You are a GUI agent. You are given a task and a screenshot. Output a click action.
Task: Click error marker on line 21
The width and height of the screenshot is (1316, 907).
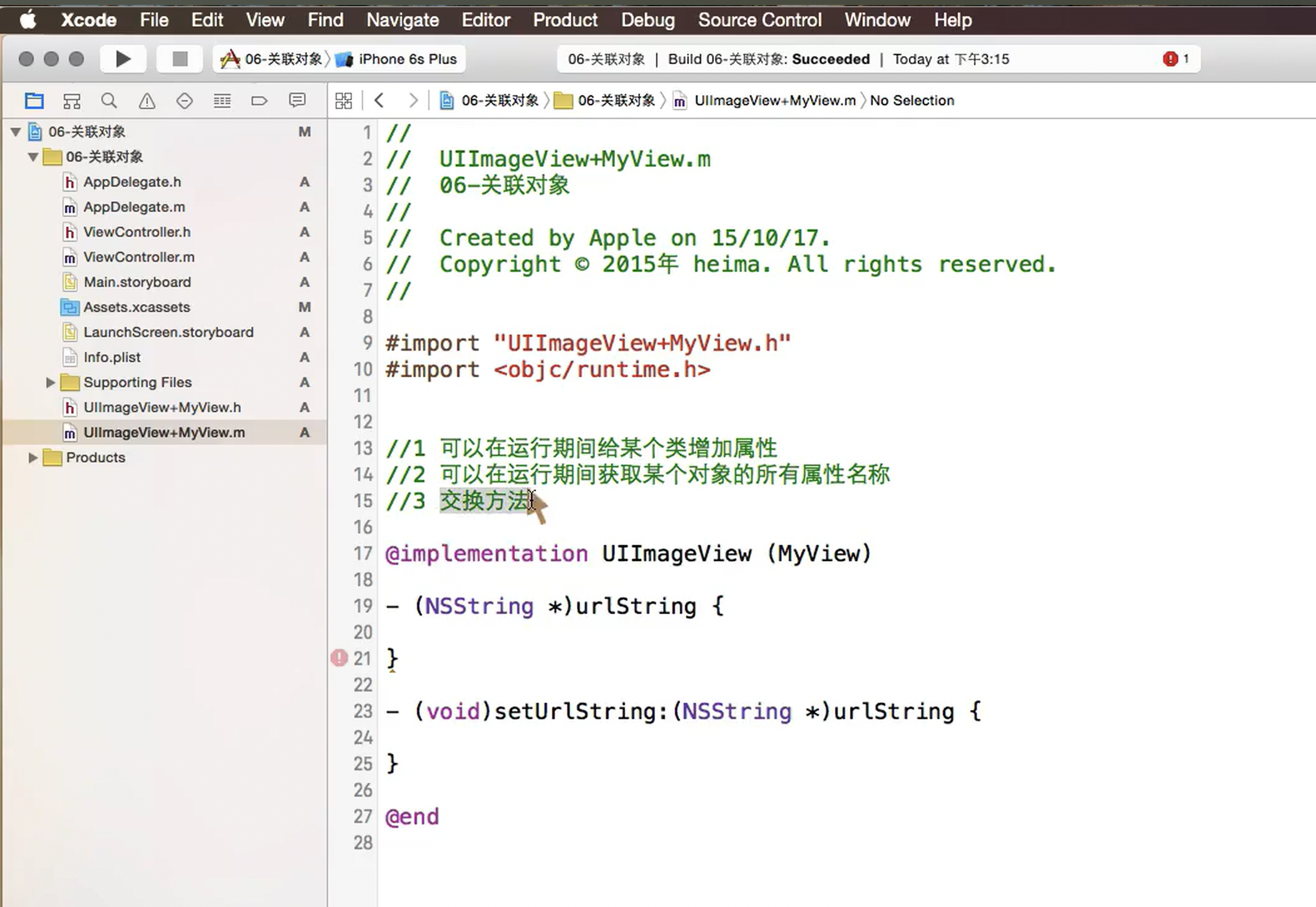pos(339,658)
